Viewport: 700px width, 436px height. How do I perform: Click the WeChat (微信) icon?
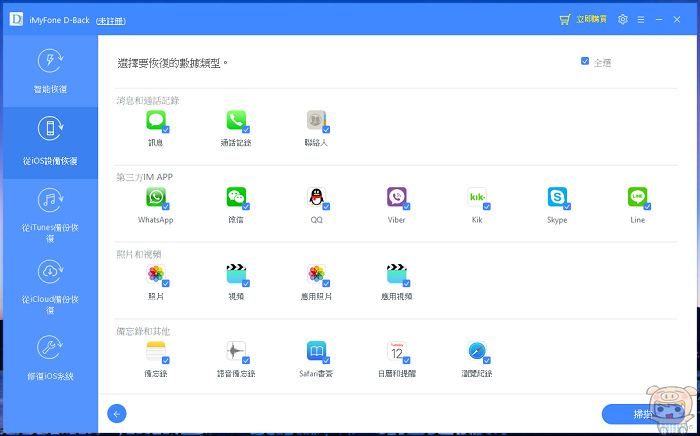tap(236, 197)
